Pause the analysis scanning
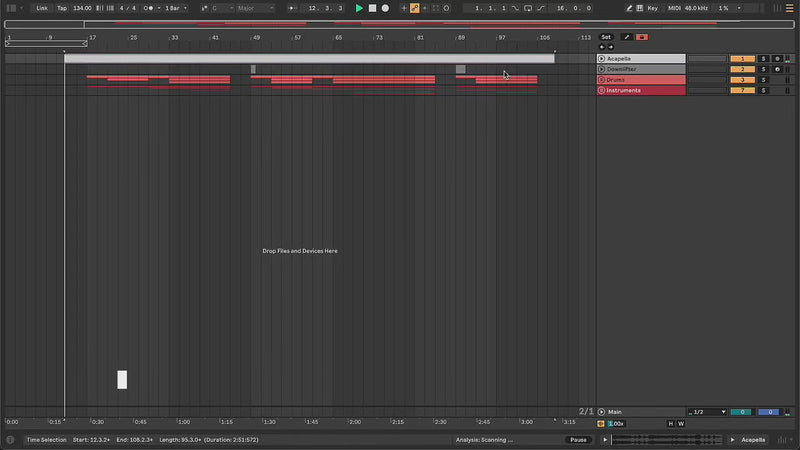The height and width of the screenshot is (450, 800). click(578, 440)
